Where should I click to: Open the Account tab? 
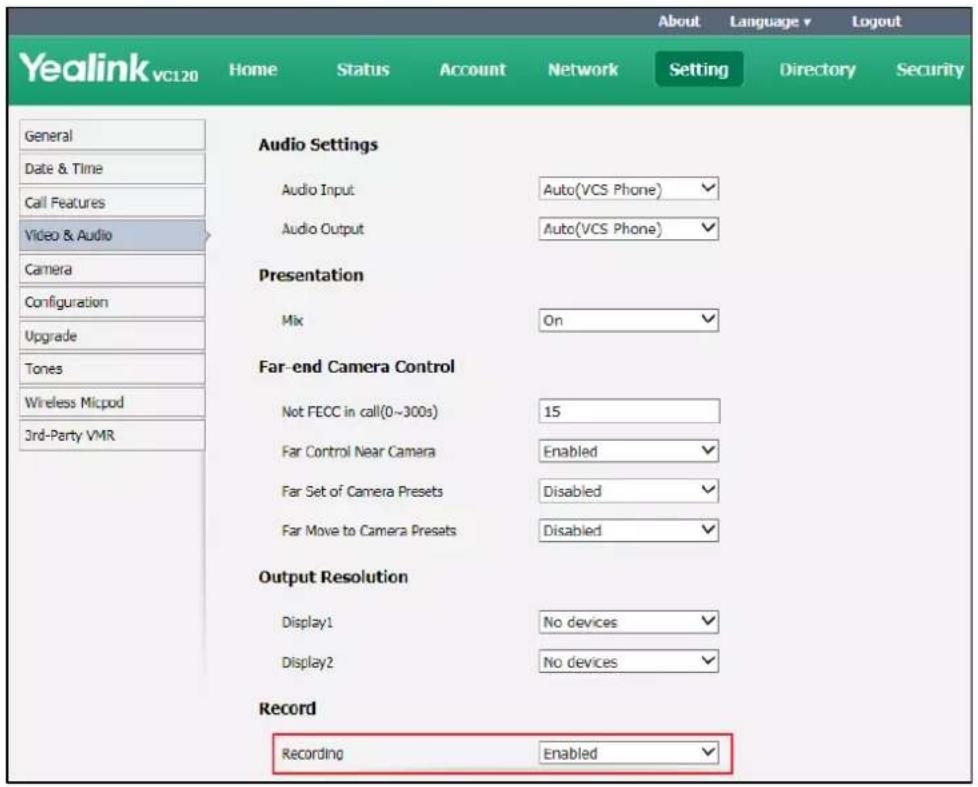[472, 69]
